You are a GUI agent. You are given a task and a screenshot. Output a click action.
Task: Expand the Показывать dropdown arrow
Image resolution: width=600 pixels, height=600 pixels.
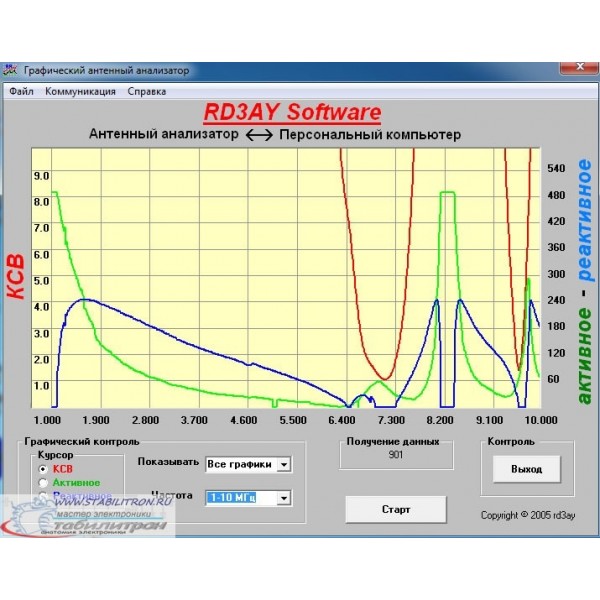click(x=284, y=465)
